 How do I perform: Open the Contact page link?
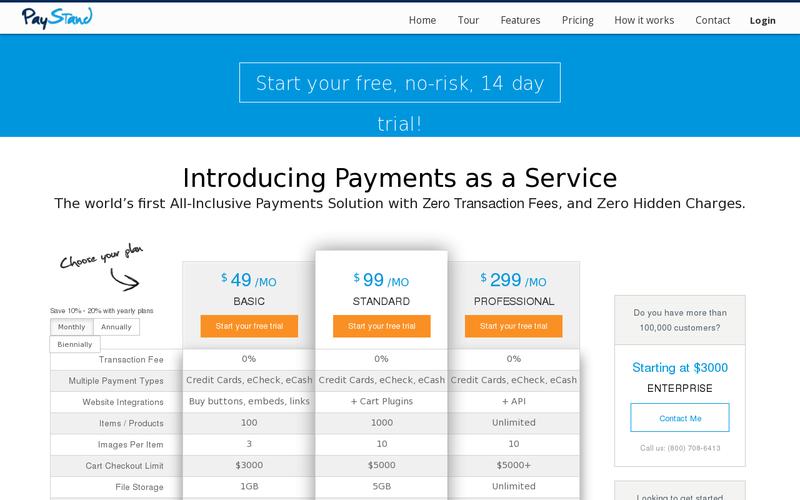[712, 20]
